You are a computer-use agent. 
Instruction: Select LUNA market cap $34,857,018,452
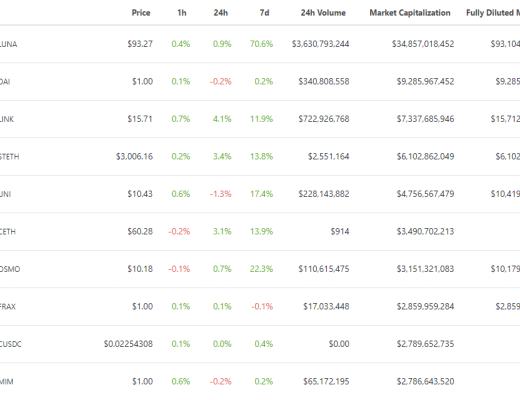tap(423, 44)
